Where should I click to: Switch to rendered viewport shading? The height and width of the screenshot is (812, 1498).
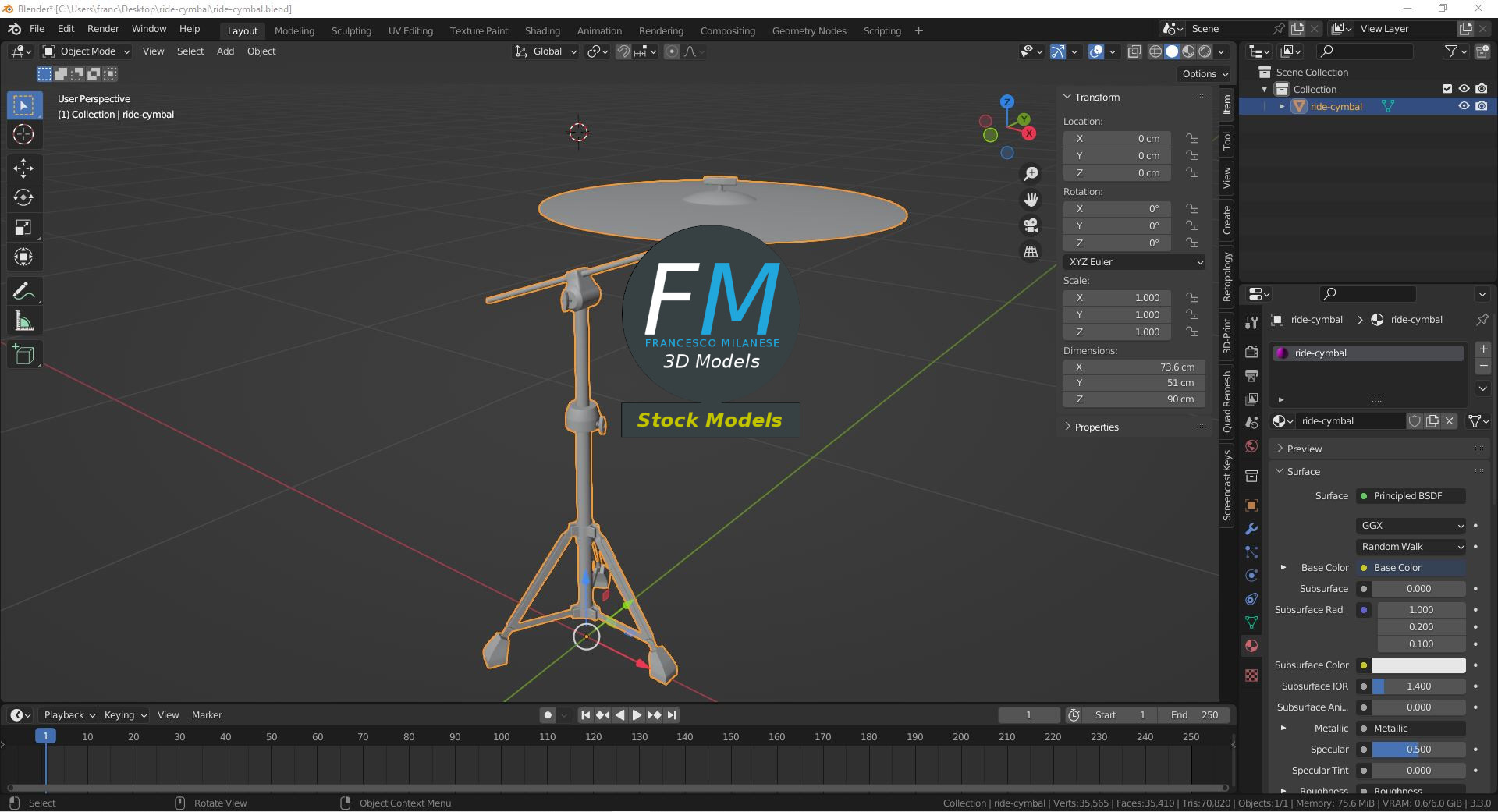[1205, 51]
